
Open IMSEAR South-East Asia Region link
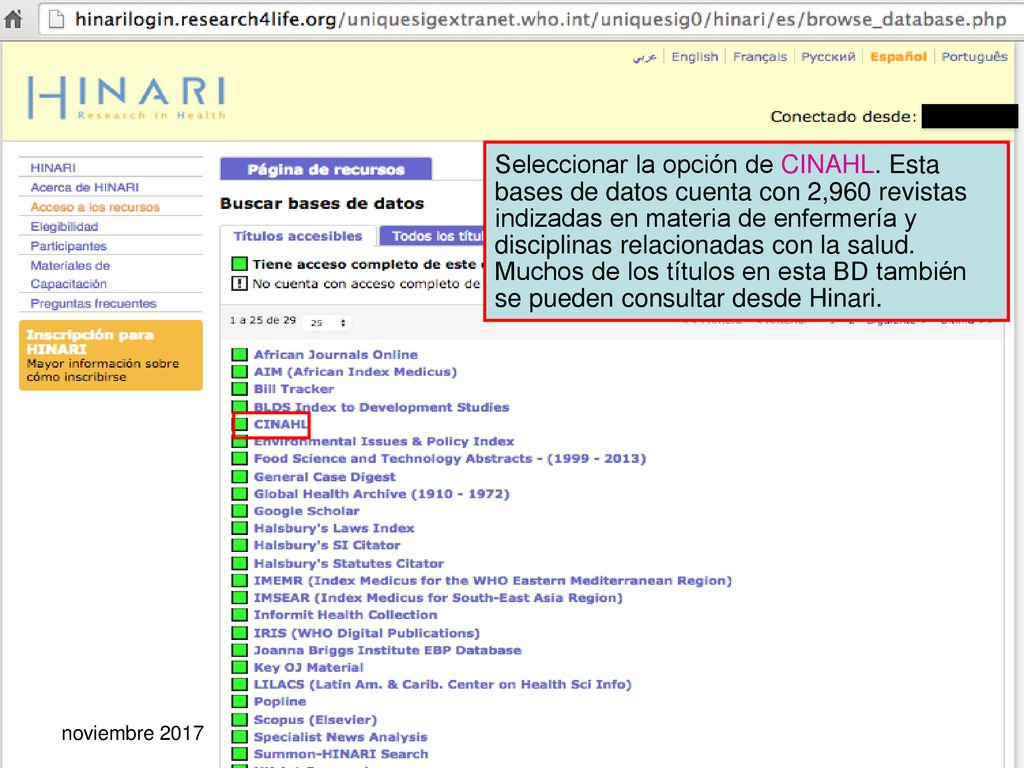438,598
